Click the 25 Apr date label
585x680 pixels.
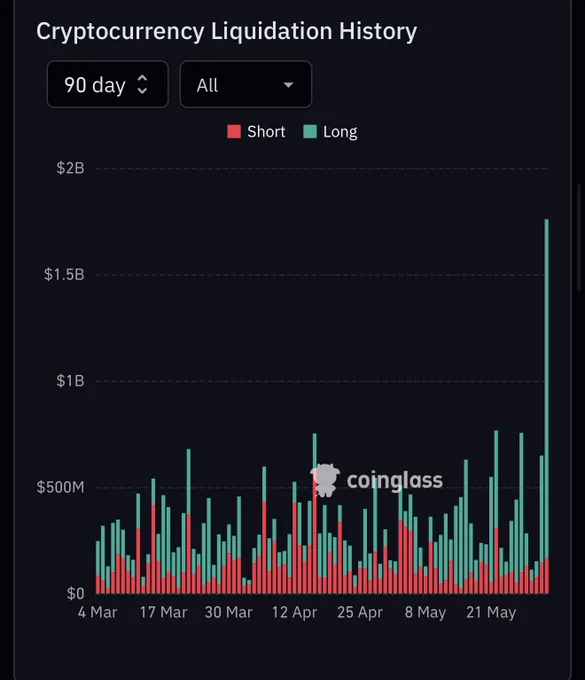[x=360, y=612]
